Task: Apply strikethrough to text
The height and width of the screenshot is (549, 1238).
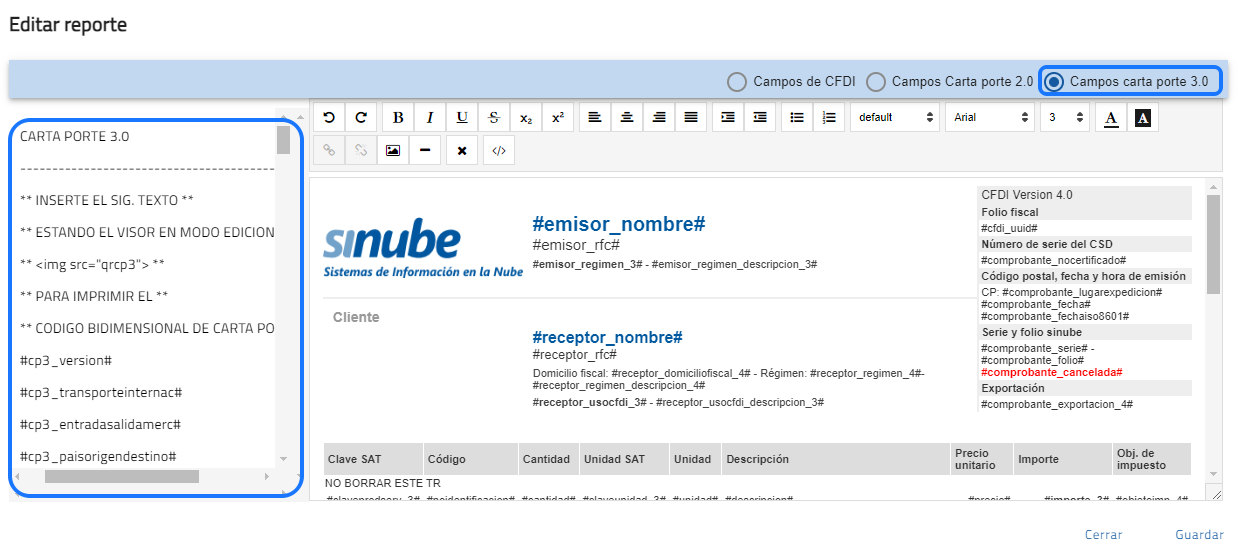Action: point(494,117)
